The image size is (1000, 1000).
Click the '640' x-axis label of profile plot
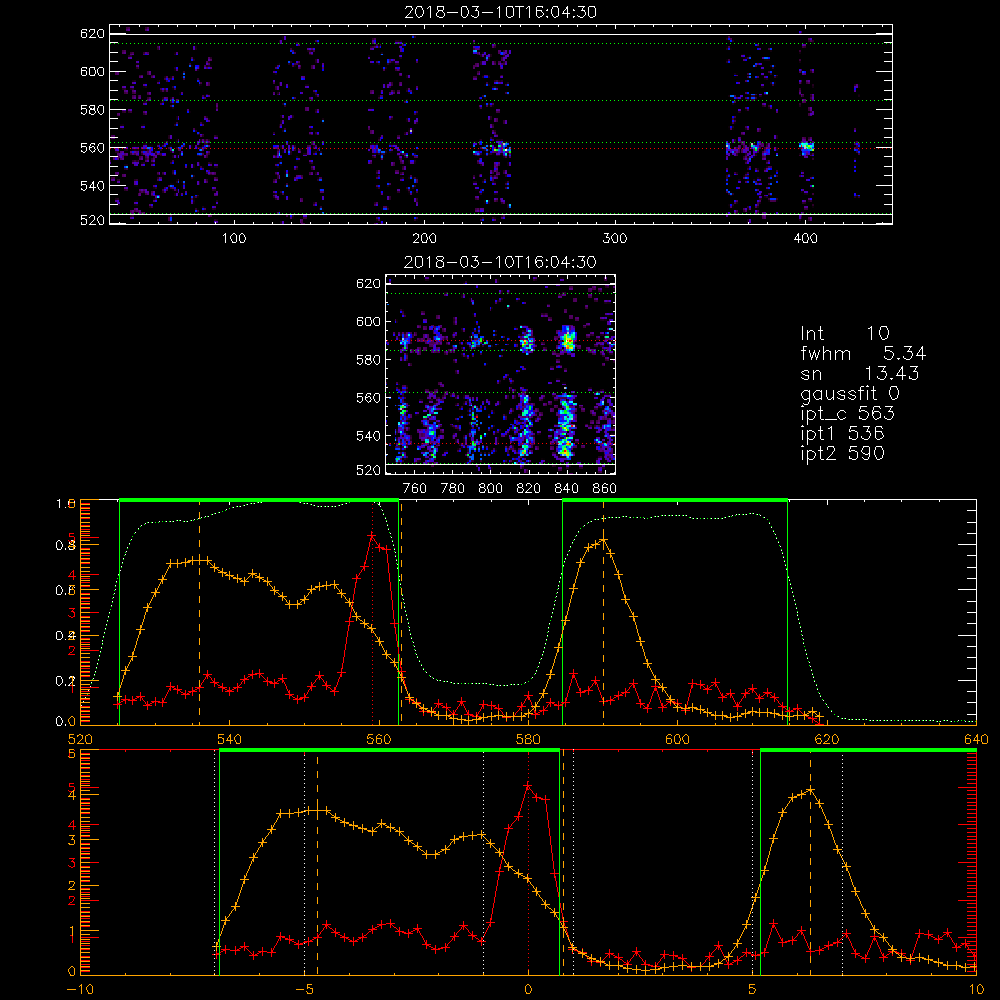[976, 740]
